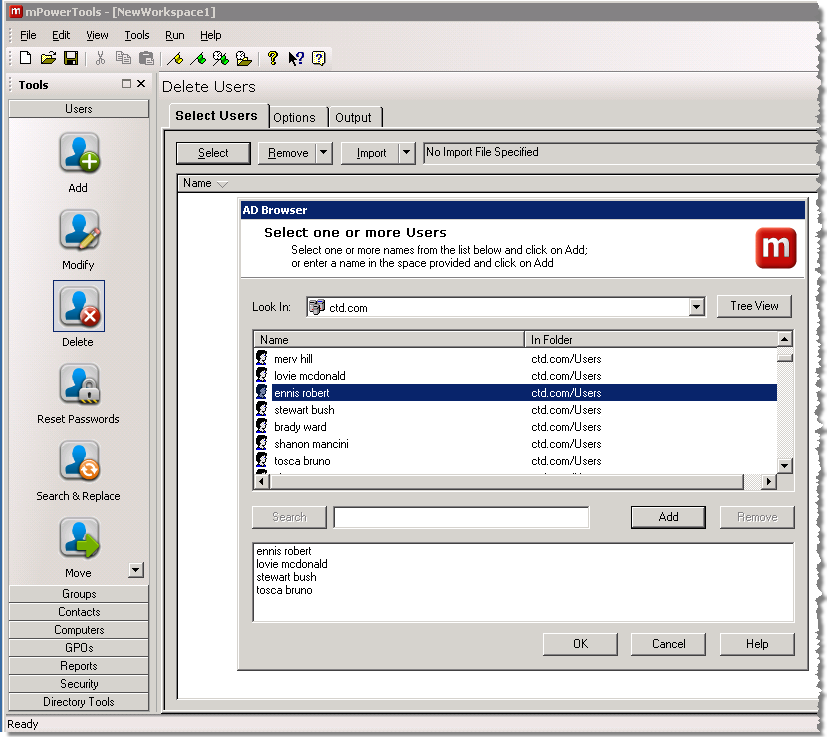Click the Paste clipboard toolbar icon
827x737 pixels.
tap(146, 58)
